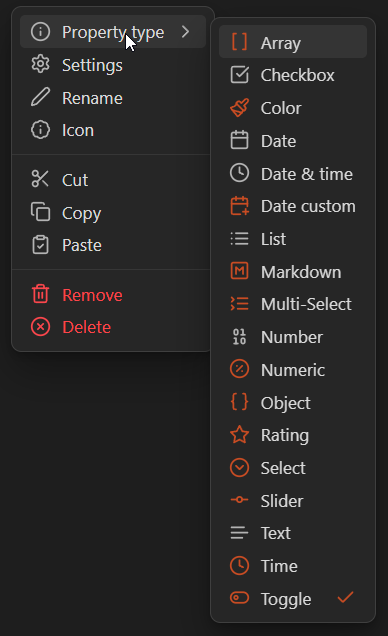388x636 pixels.
Task: Click the checkmark next to Toggle
Action: click(345, 597)
